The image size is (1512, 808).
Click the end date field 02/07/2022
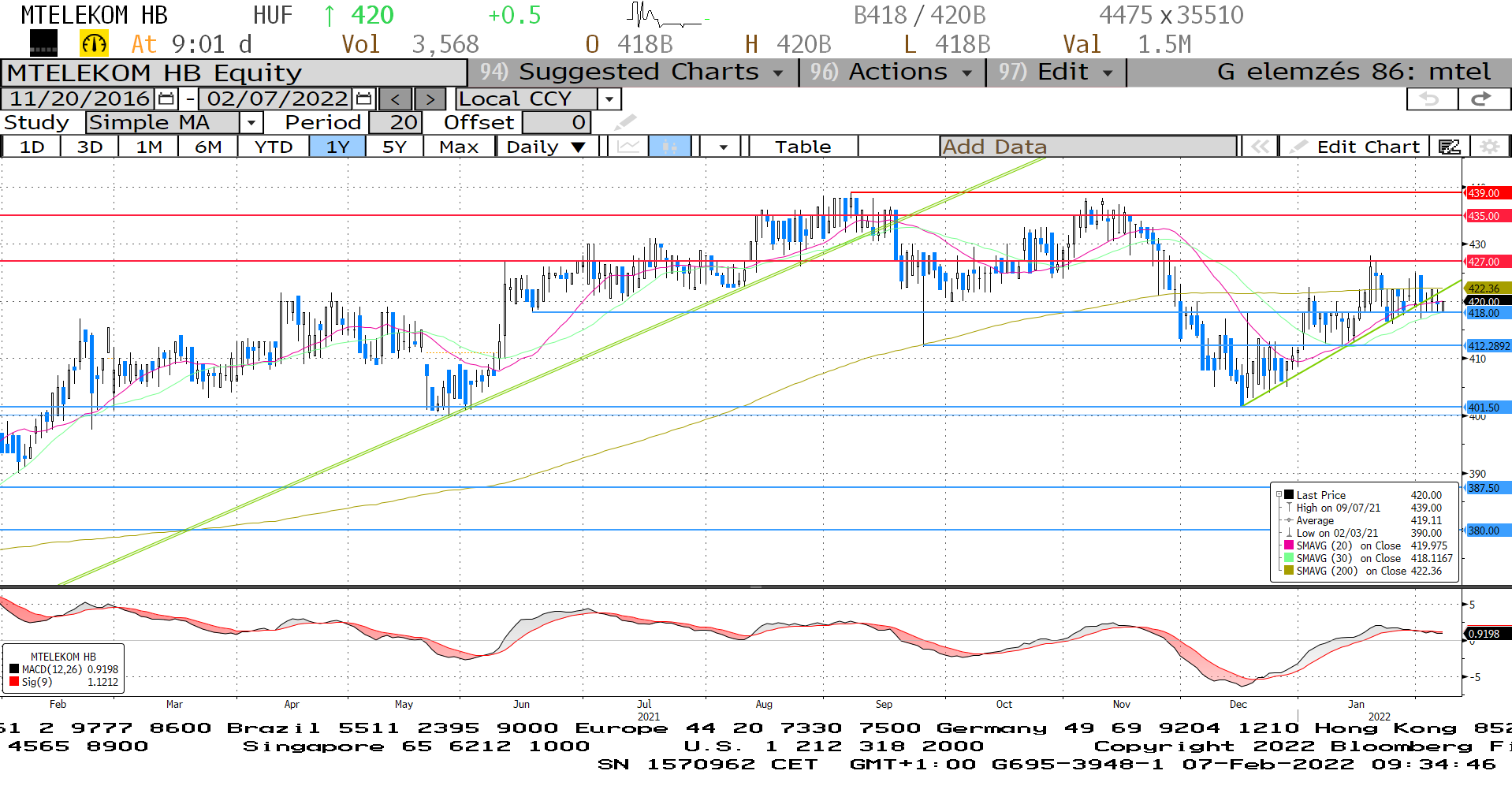tap(277, 99)
